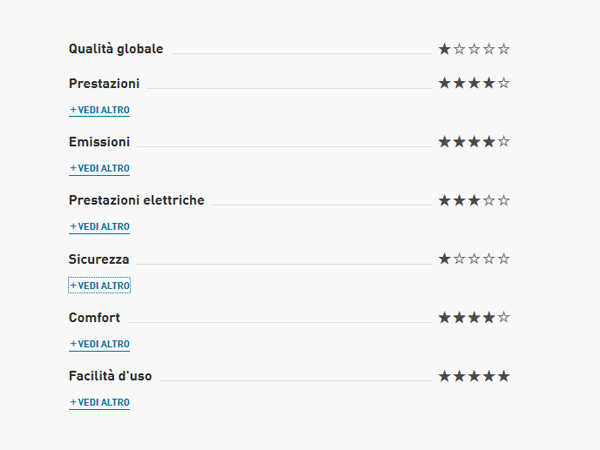Click the Qualità globale label
The height and width of the screenshot is (450, 600).
point(116,49)
